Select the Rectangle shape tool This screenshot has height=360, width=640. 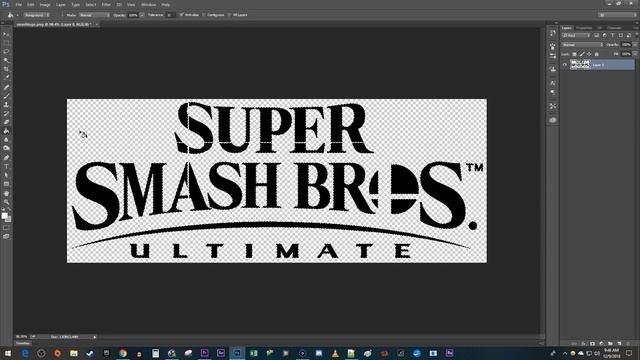click(x=6, y=184)
